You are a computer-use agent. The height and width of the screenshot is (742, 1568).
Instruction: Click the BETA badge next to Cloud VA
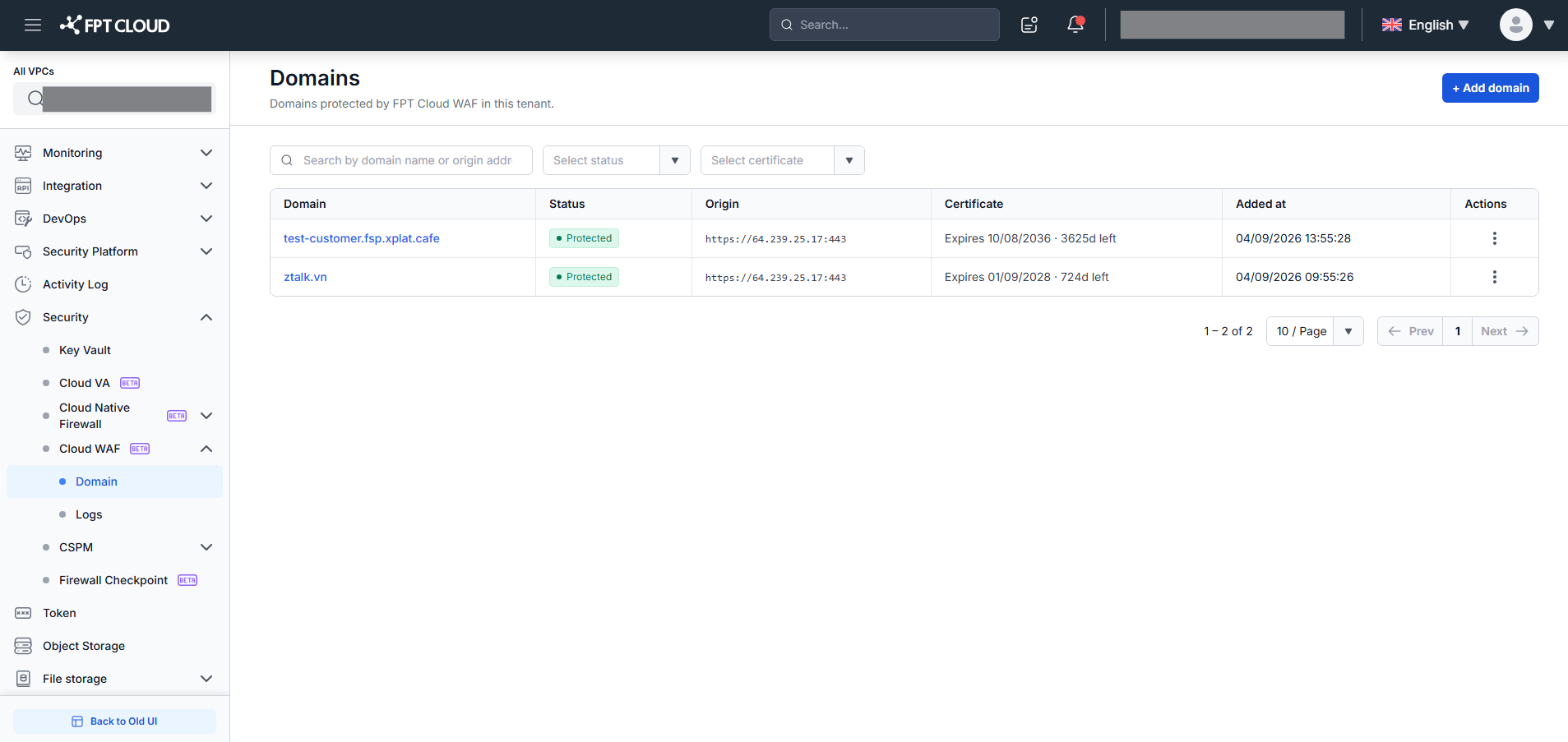(x=130, y=383)
